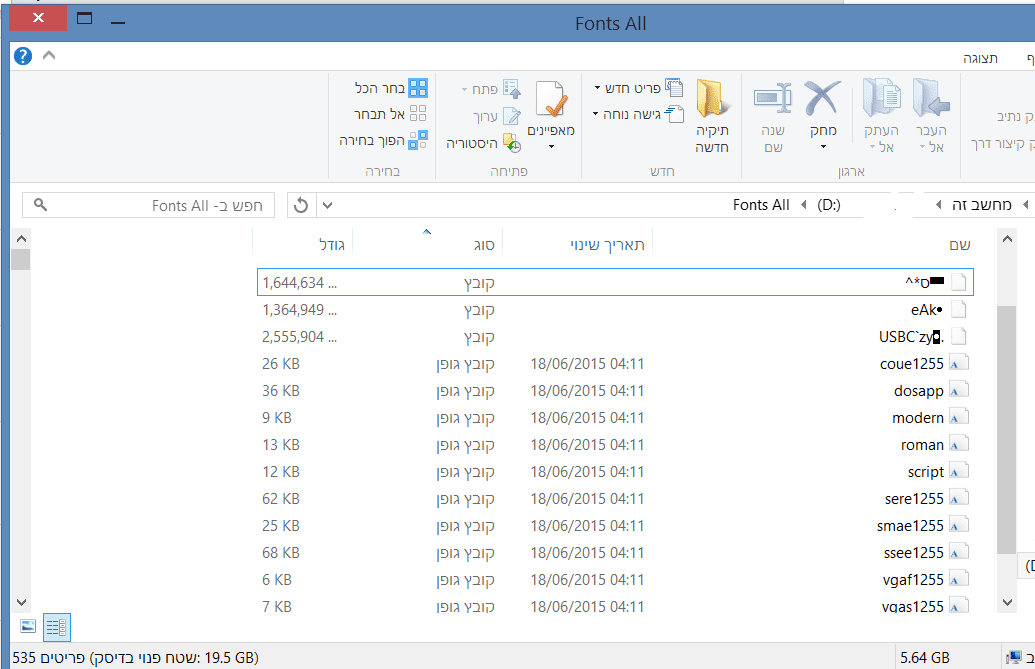Switch to the View (תצוגה) tab
The height and width of the screenshot is (669, 1035).
coord(980,58)
